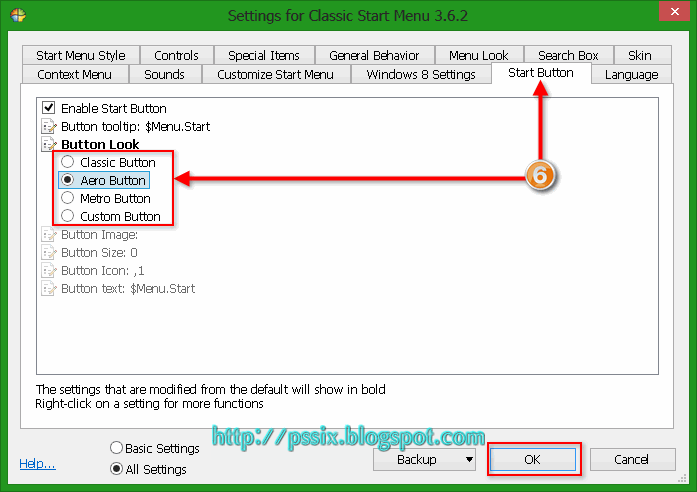Switch to the Language tab
The height and width of the screenshot is (492, 697).
[632, 75]
